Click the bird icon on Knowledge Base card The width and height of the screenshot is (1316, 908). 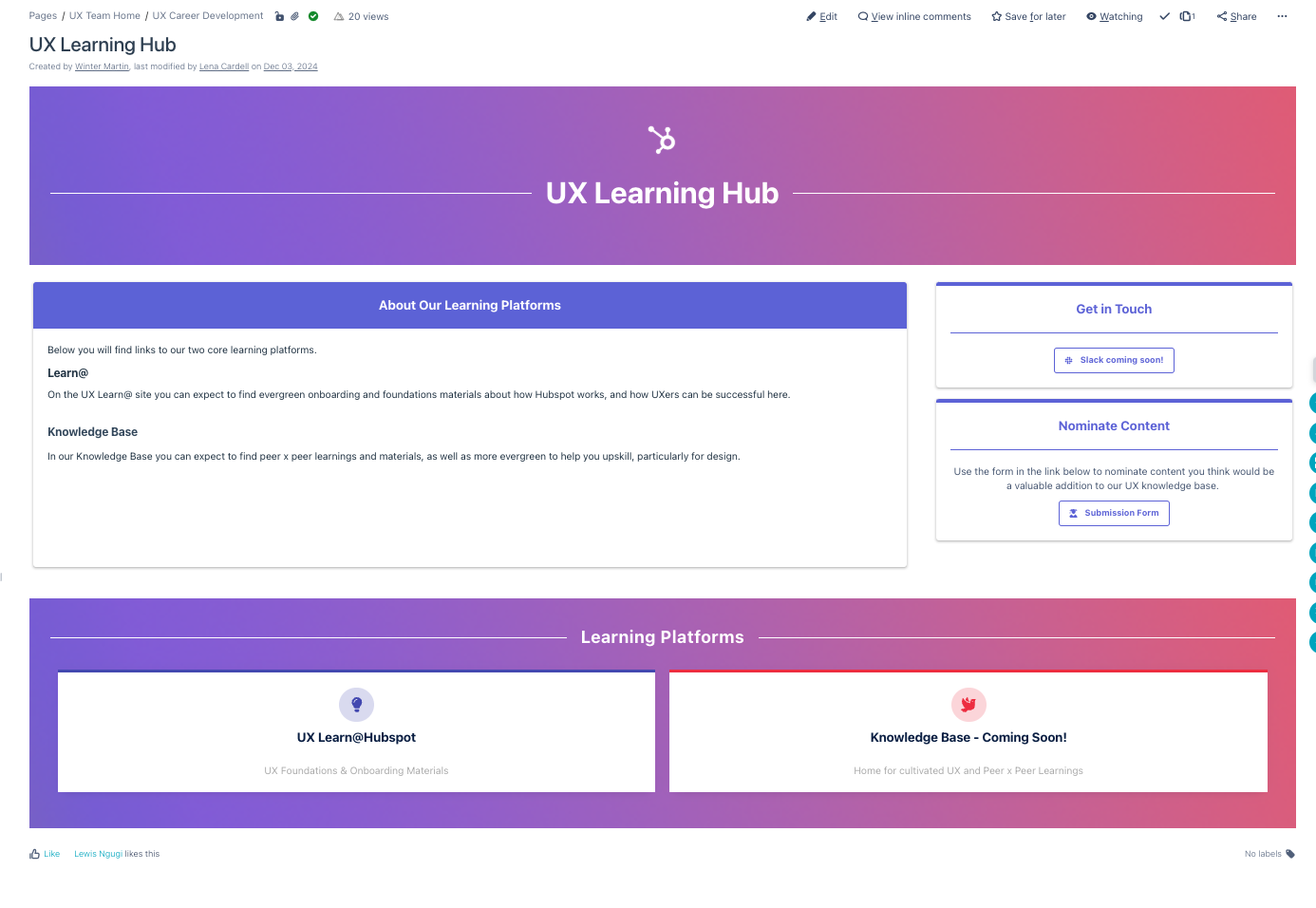968,705
